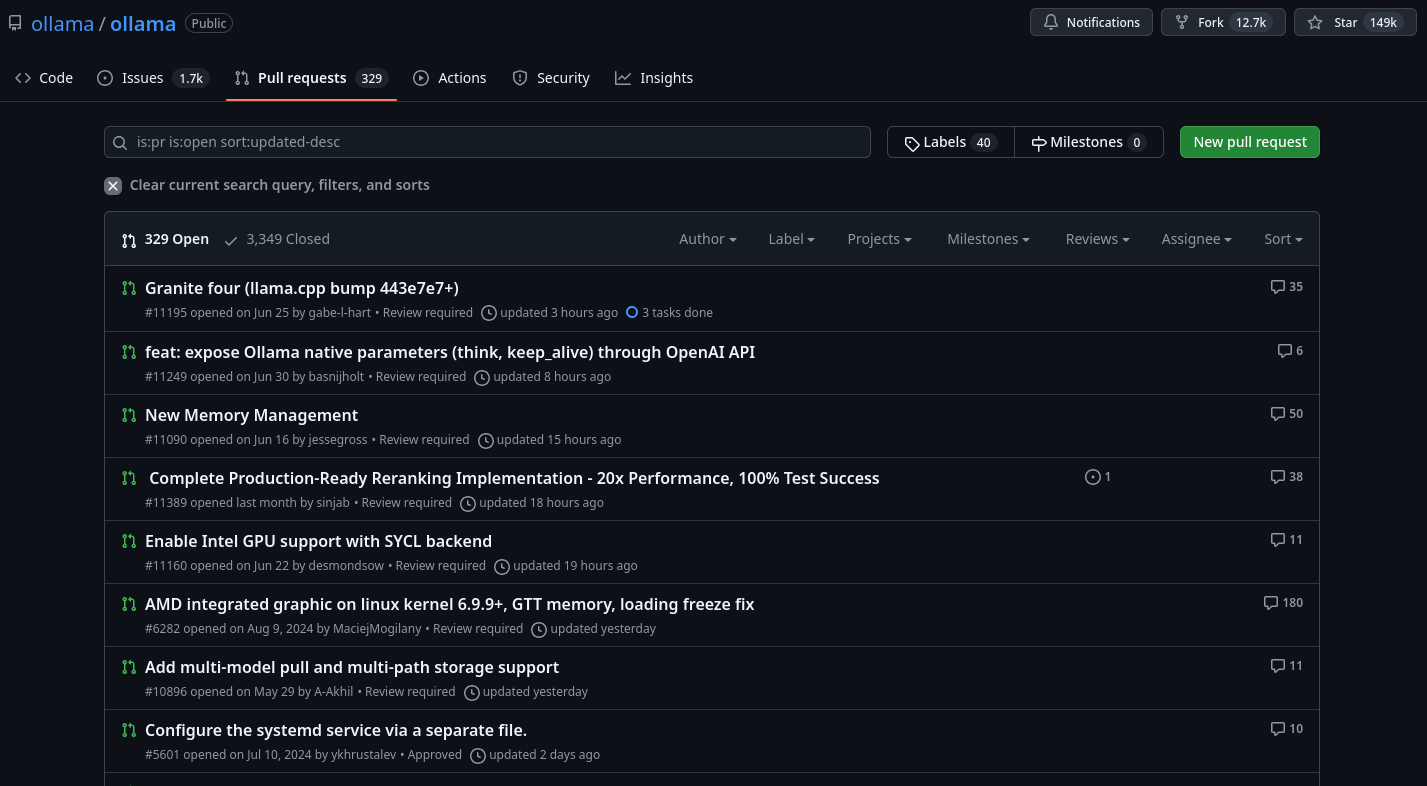
Task: Expand the Label filter dropdown
Action: pyautogui.click(x=791, y=239)
